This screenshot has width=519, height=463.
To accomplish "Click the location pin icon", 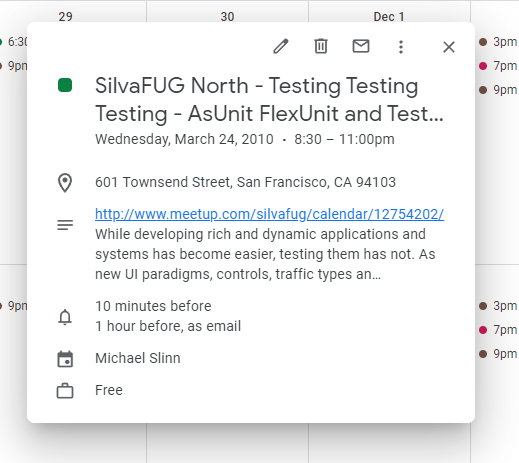I will coord(65,183).
